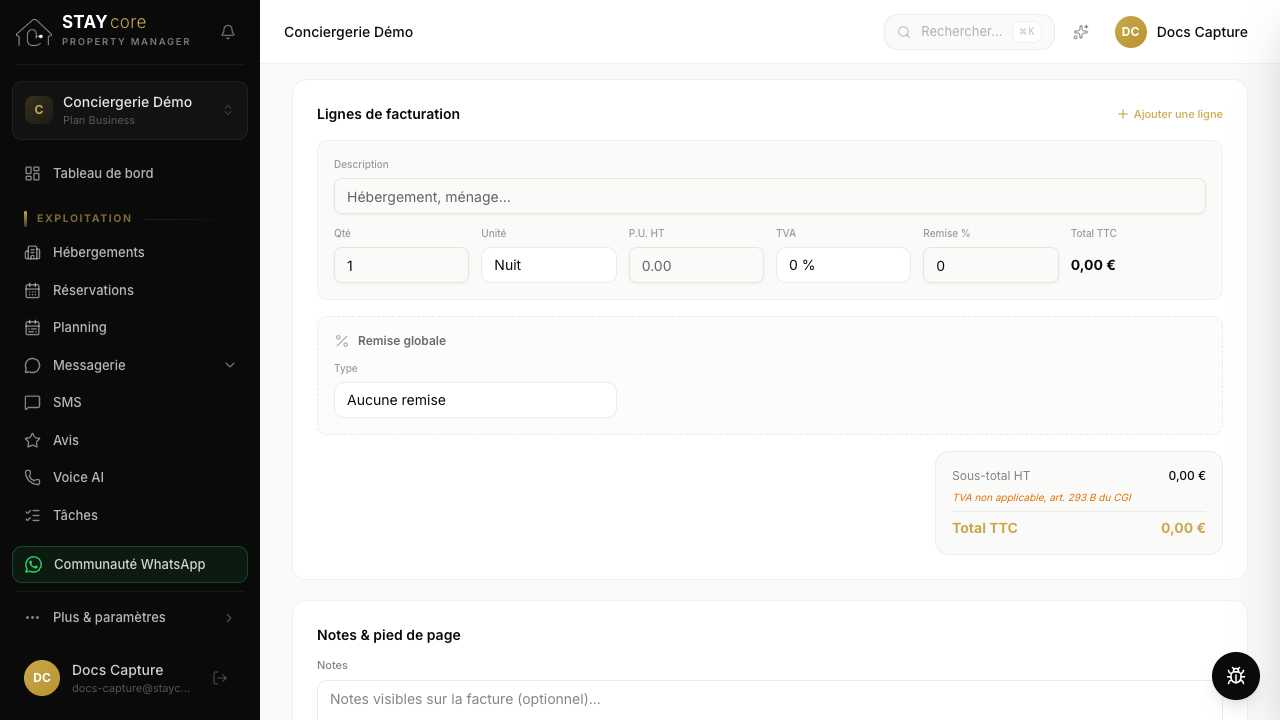The width and height of the screenshot is (1280, 720).
Task: Click the Hébergements building icon
Action: tap(33, 252)
